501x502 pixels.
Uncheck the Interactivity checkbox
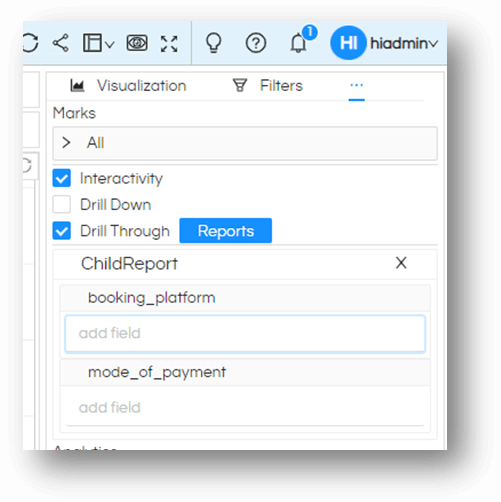(x=62, y=178)
